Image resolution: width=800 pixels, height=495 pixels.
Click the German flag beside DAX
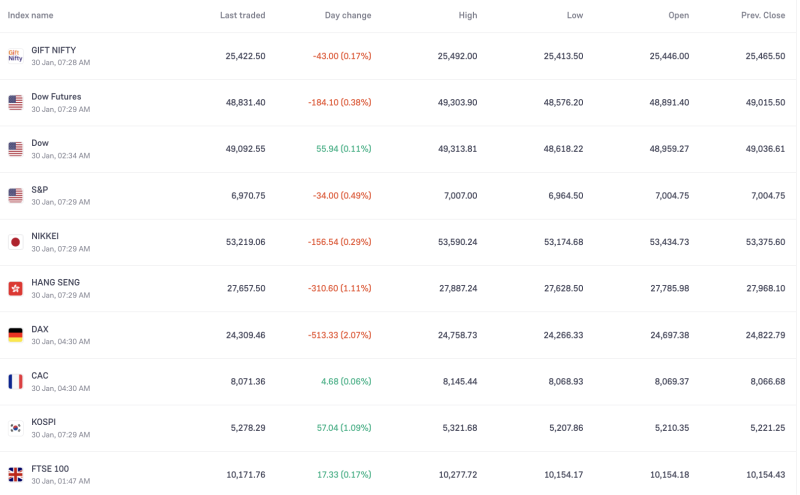coord(15,335)
